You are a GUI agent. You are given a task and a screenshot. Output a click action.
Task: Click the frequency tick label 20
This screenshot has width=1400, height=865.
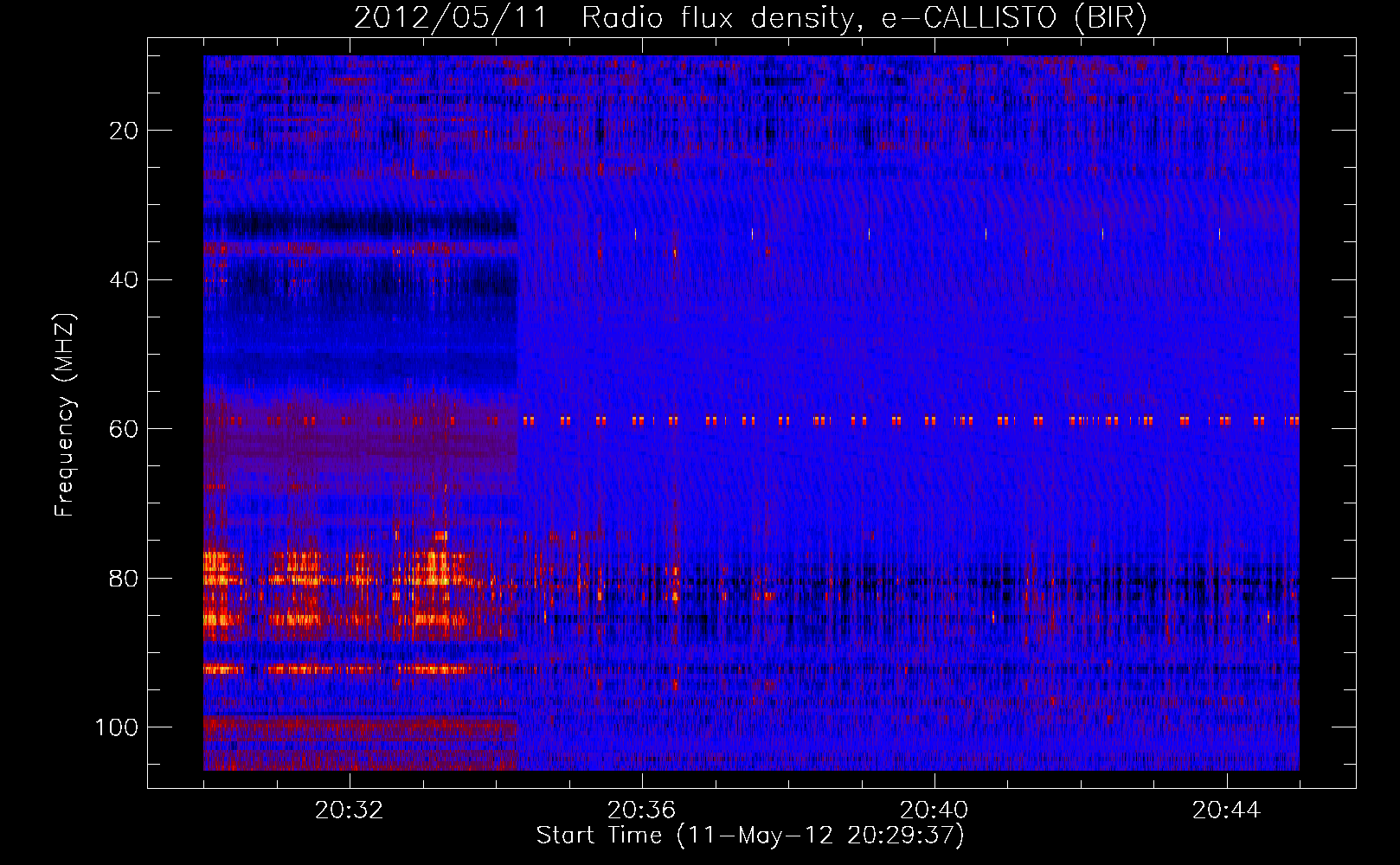click(124, 131)
